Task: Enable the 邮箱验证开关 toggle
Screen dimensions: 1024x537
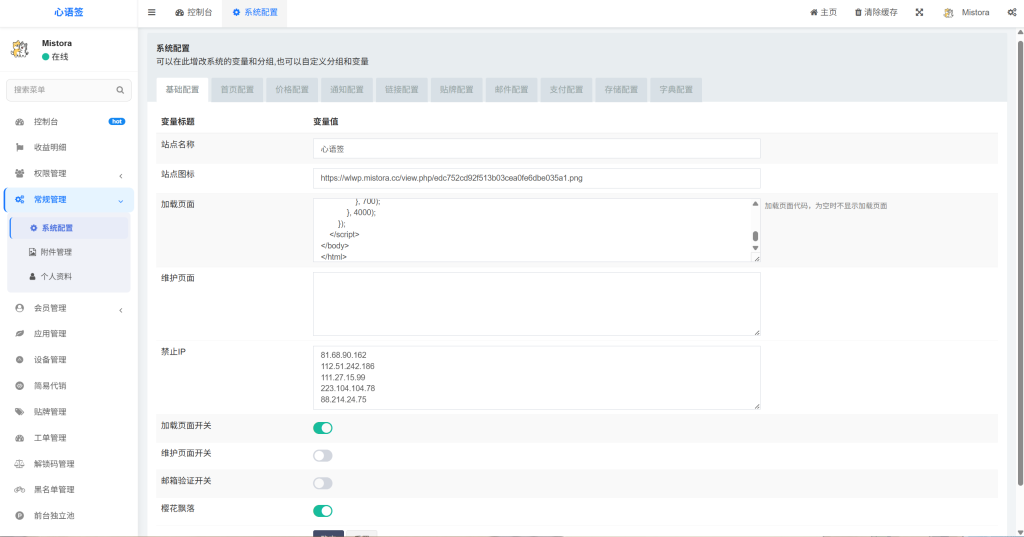Action: [323, 483]
